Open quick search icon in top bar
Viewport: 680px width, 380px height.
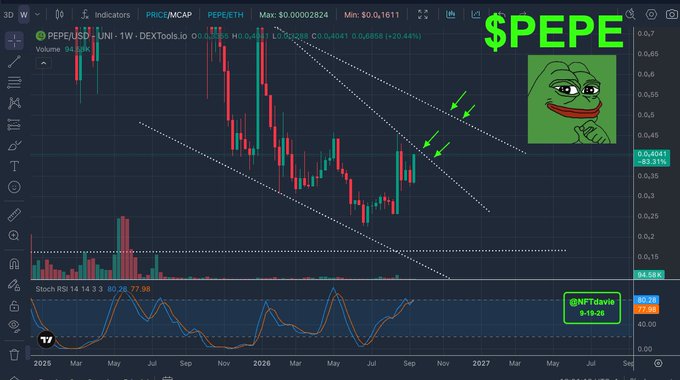pyautogui.click(x=631, y=14)
